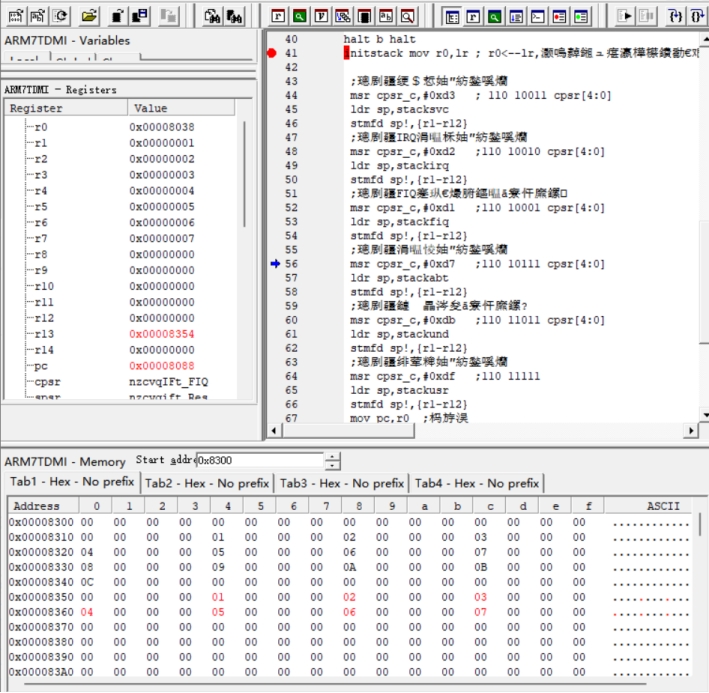The height and width of the screenshot is (693, 709).
Task: Select the pc register row
Action: (120, 366)
